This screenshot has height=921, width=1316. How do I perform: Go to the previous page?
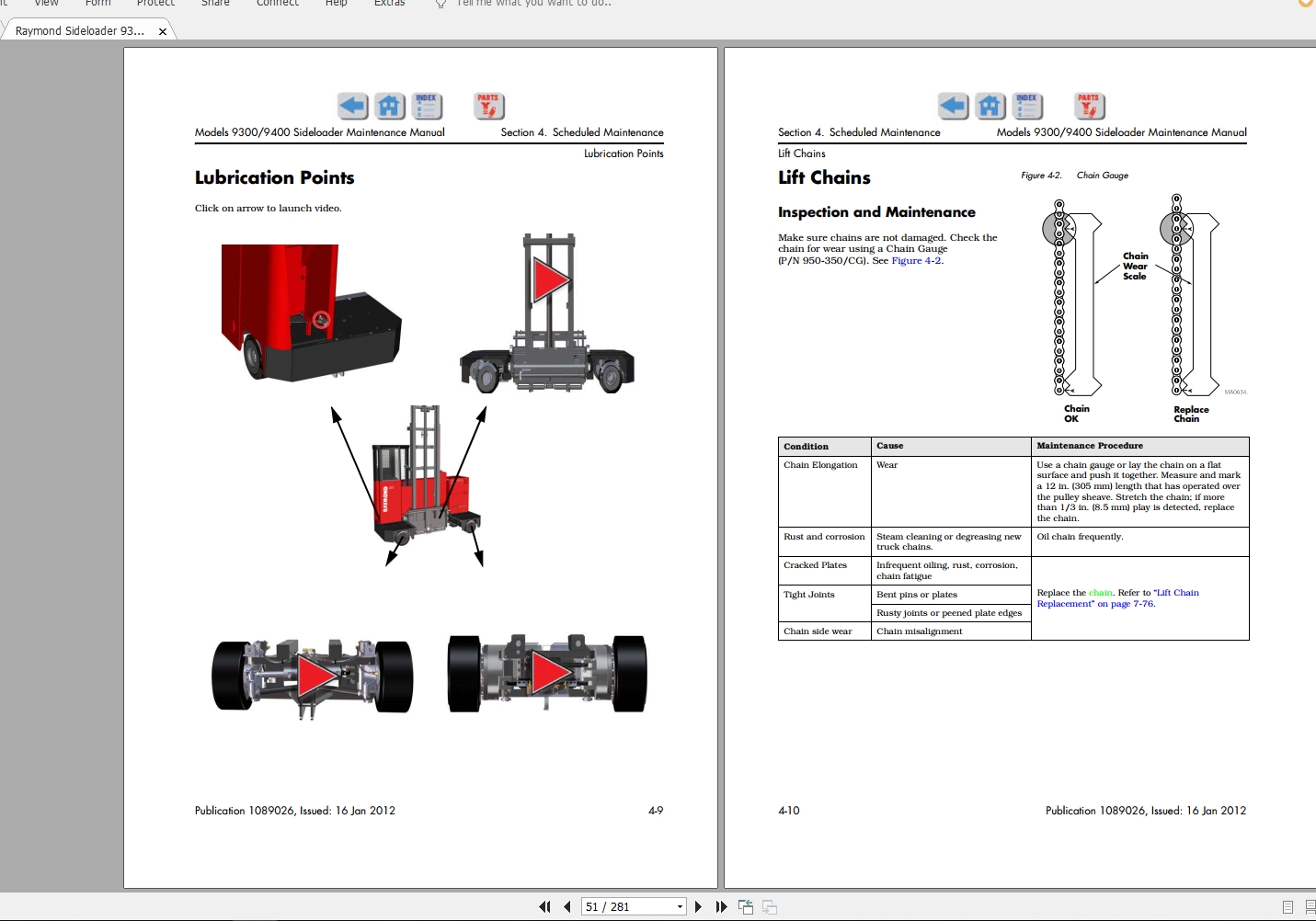tap(566, 907)
